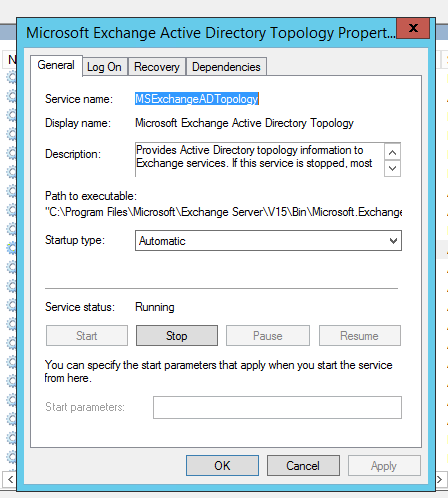
Task: Click the Apply button
Action: click(384, 466)
